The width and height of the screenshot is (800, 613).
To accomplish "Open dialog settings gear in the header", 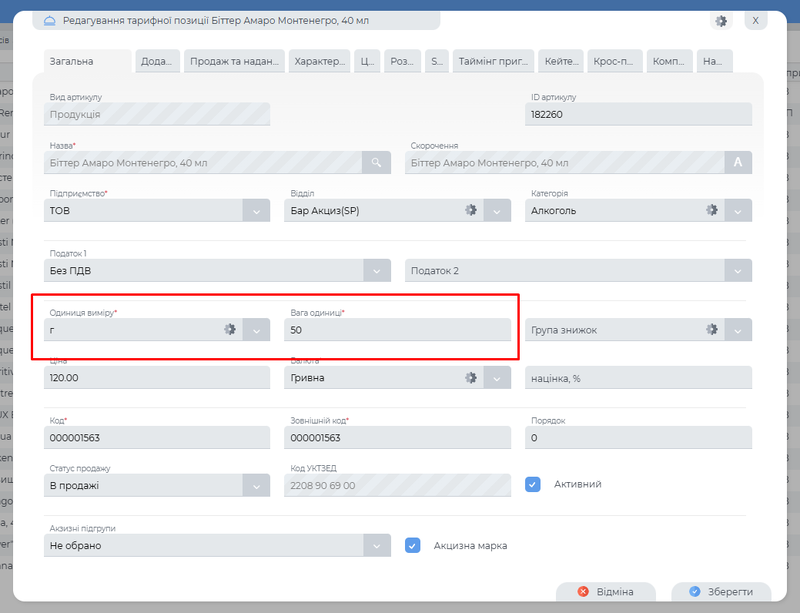I will (721, 21).
